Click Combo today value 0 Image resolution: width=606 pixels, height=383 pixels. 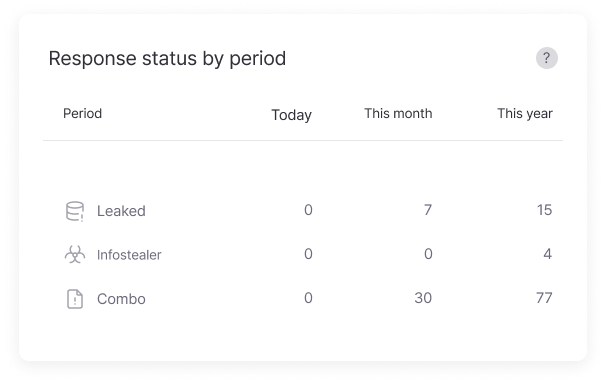(308, 298)
